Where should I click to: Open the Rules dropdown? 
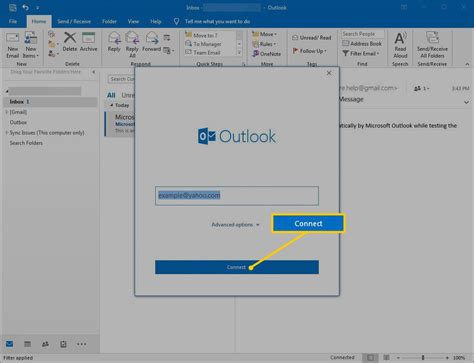click(x=264, y=44)
